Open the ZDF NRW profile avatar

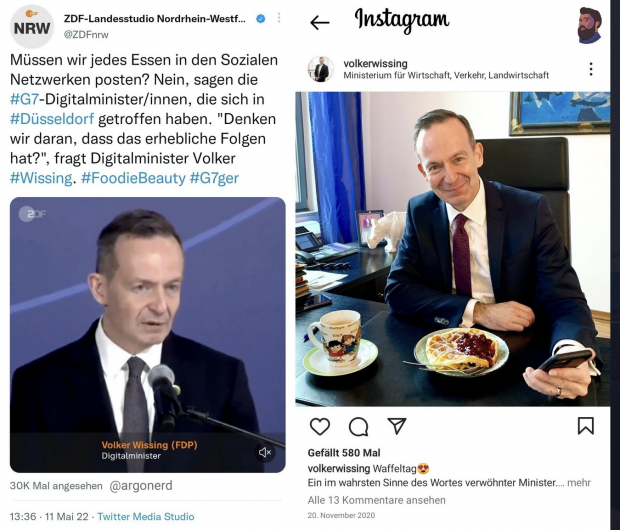(32, 27)
